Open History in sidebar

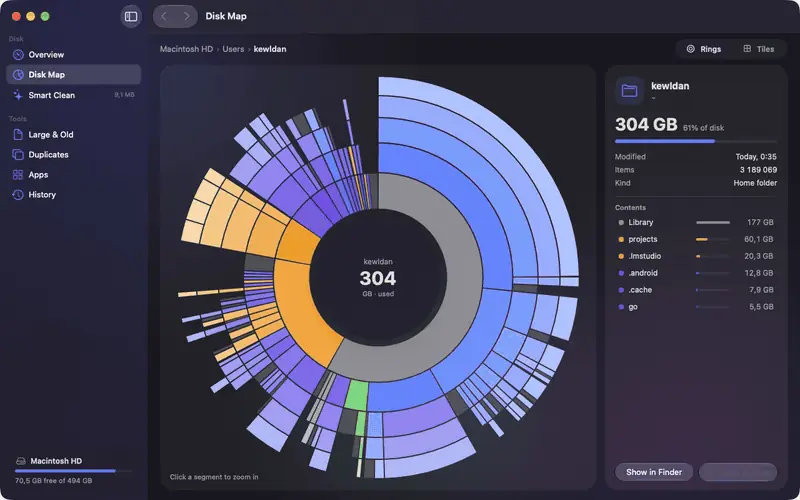pyautogui.click(x=73, y=194)
